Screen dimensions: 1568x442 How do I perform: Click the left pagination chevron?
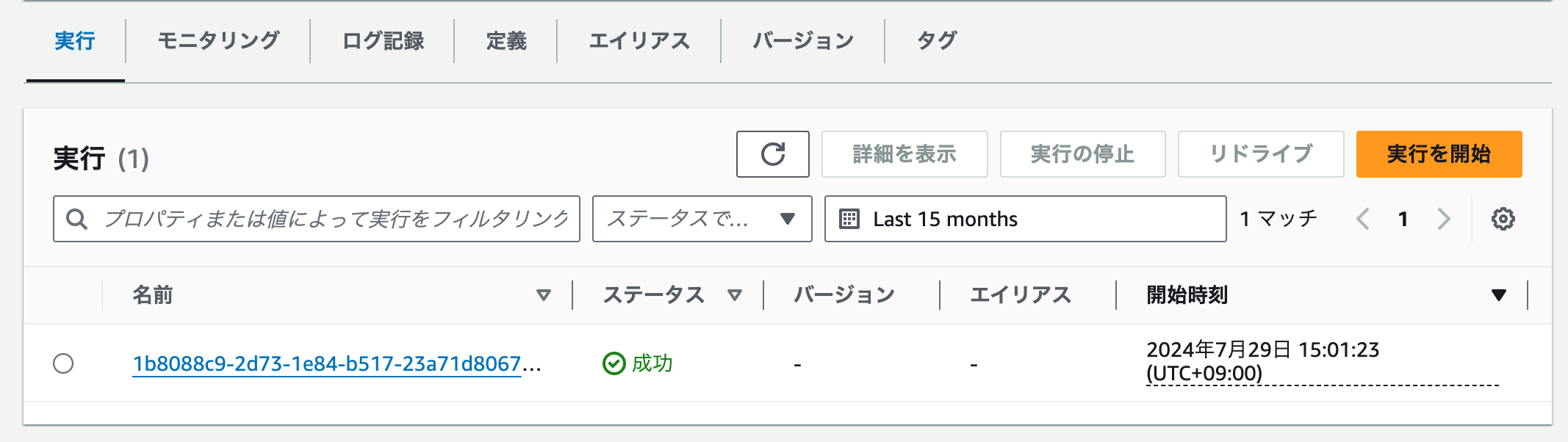point(1364,218)
